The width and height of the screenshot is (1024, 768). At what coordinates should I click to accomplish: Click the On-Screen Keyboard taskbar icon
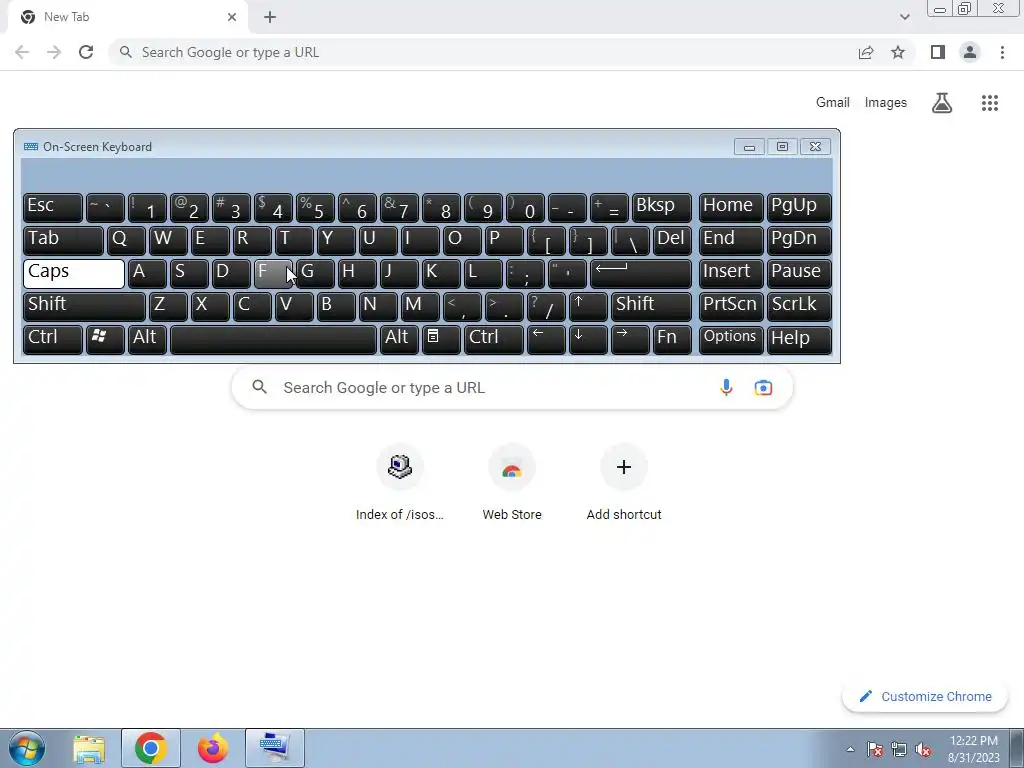point(274,748)
